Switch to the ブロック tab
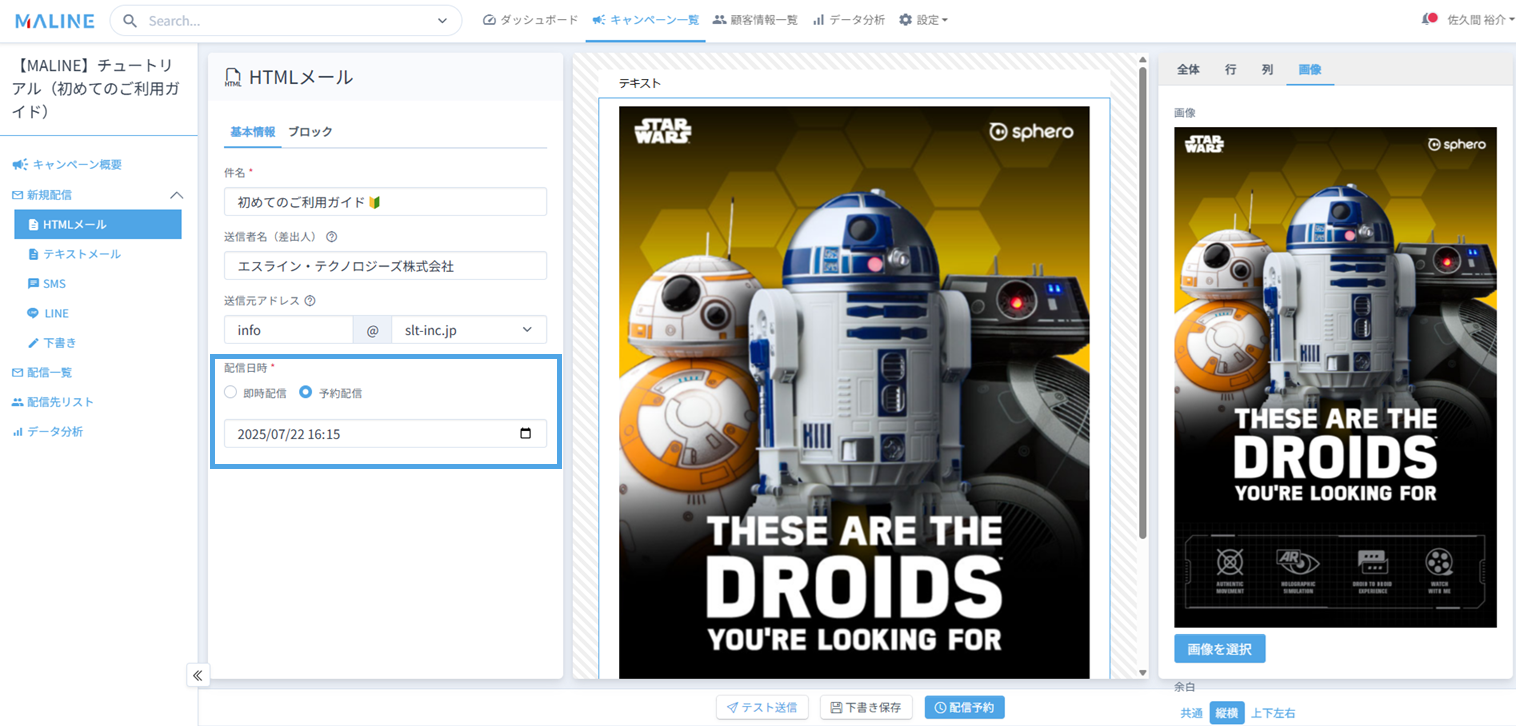The image size is (1532, 728). click(310, 132)
